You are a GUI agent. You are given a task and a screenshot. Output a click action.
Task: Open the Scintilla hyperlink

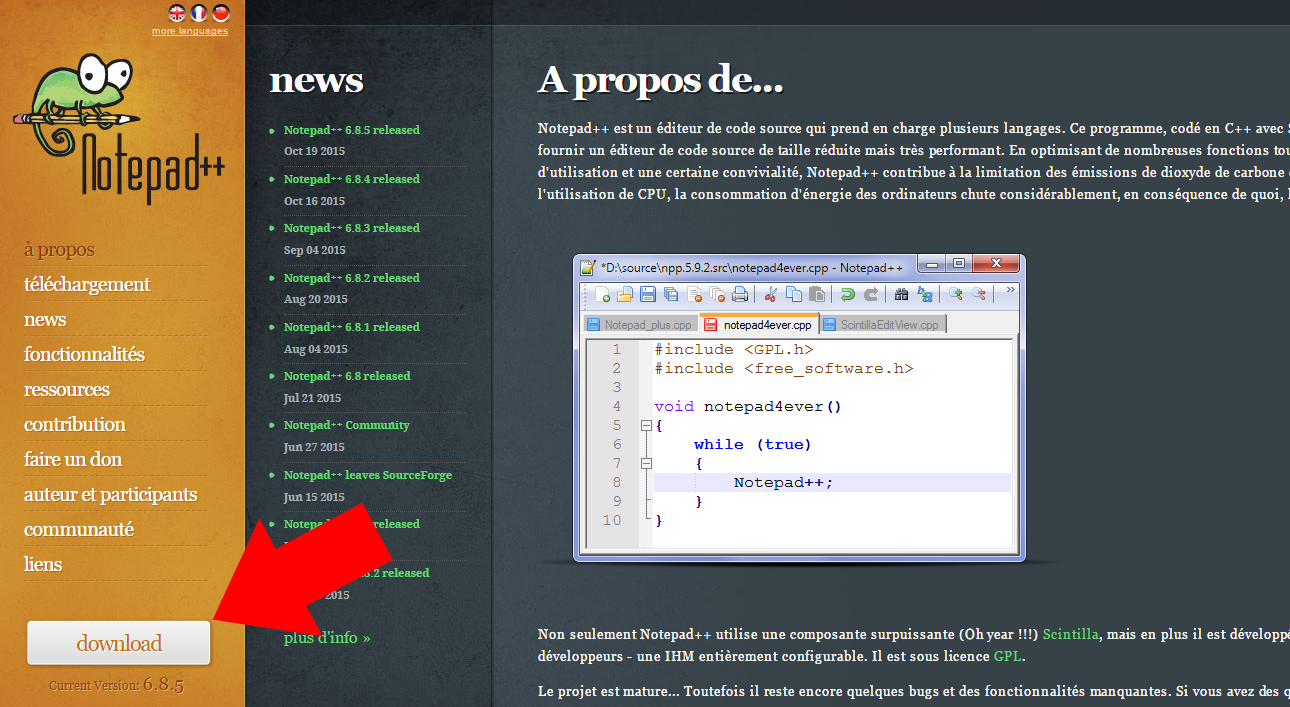point(1071,634)
